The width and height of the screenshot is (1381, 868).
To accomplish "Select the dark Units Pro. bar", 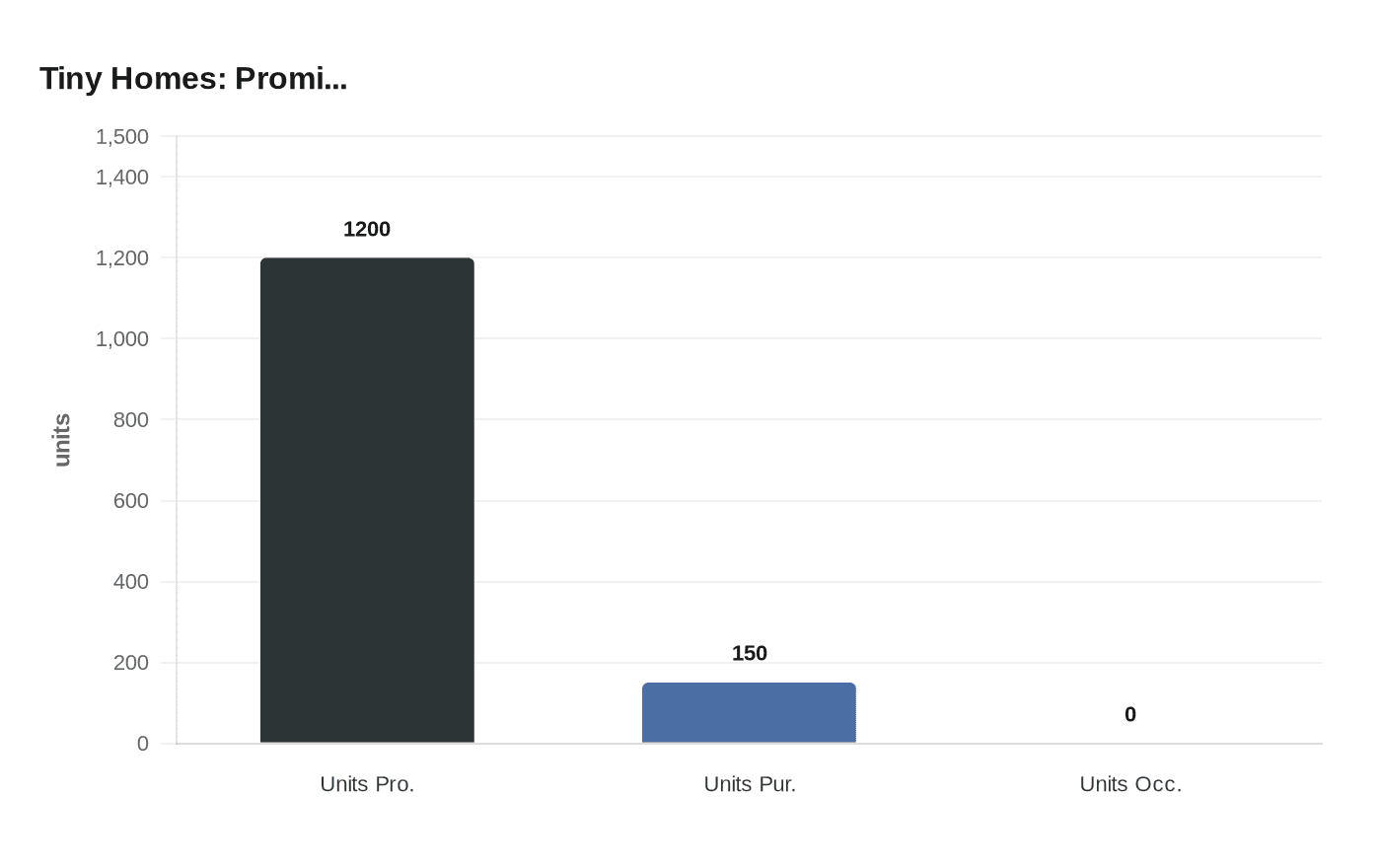I will [x=367, y=500].
